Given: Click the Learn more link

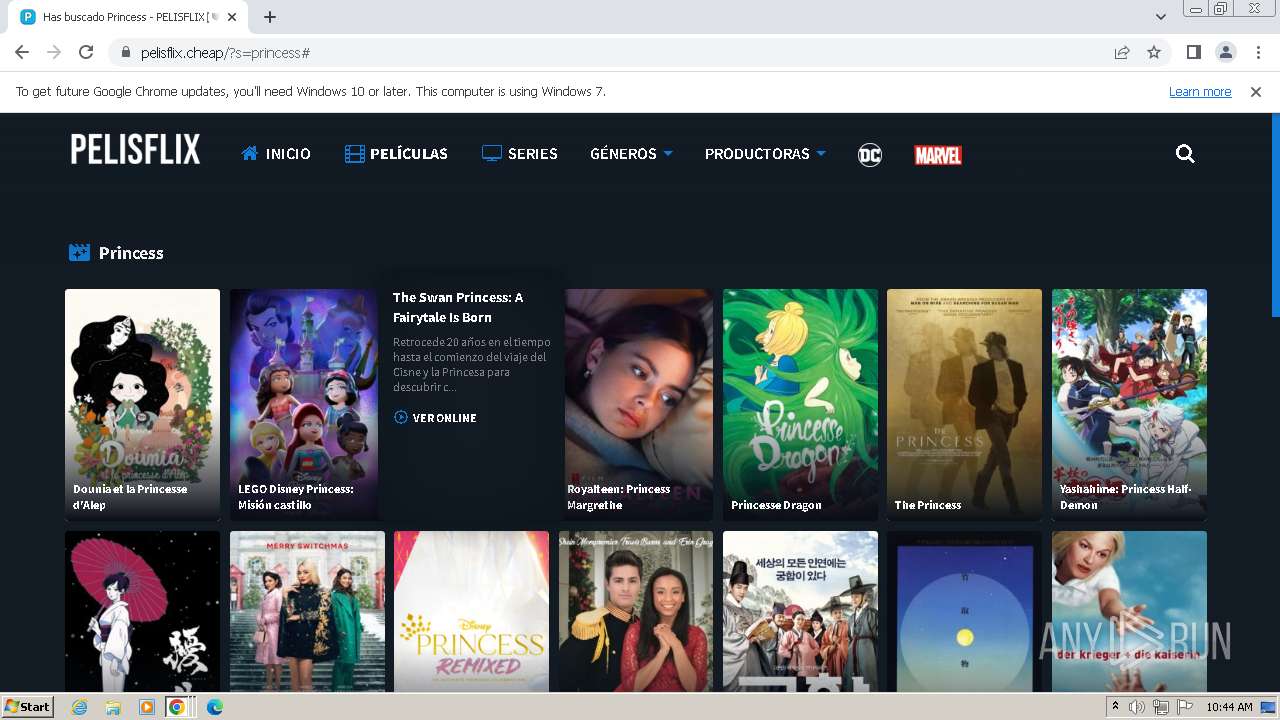Looking at the screenshot, I should point(1200,92).
